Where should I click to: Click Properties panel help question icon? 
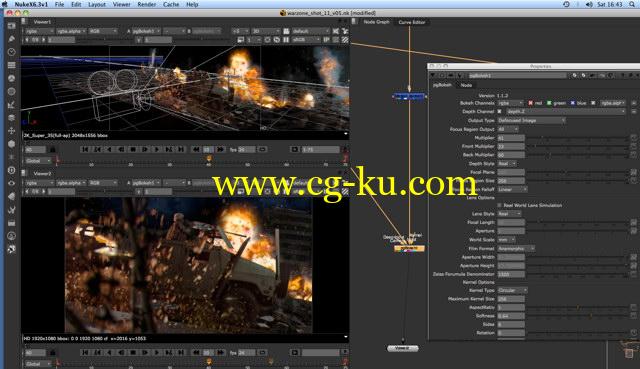(x=623, y=76)
